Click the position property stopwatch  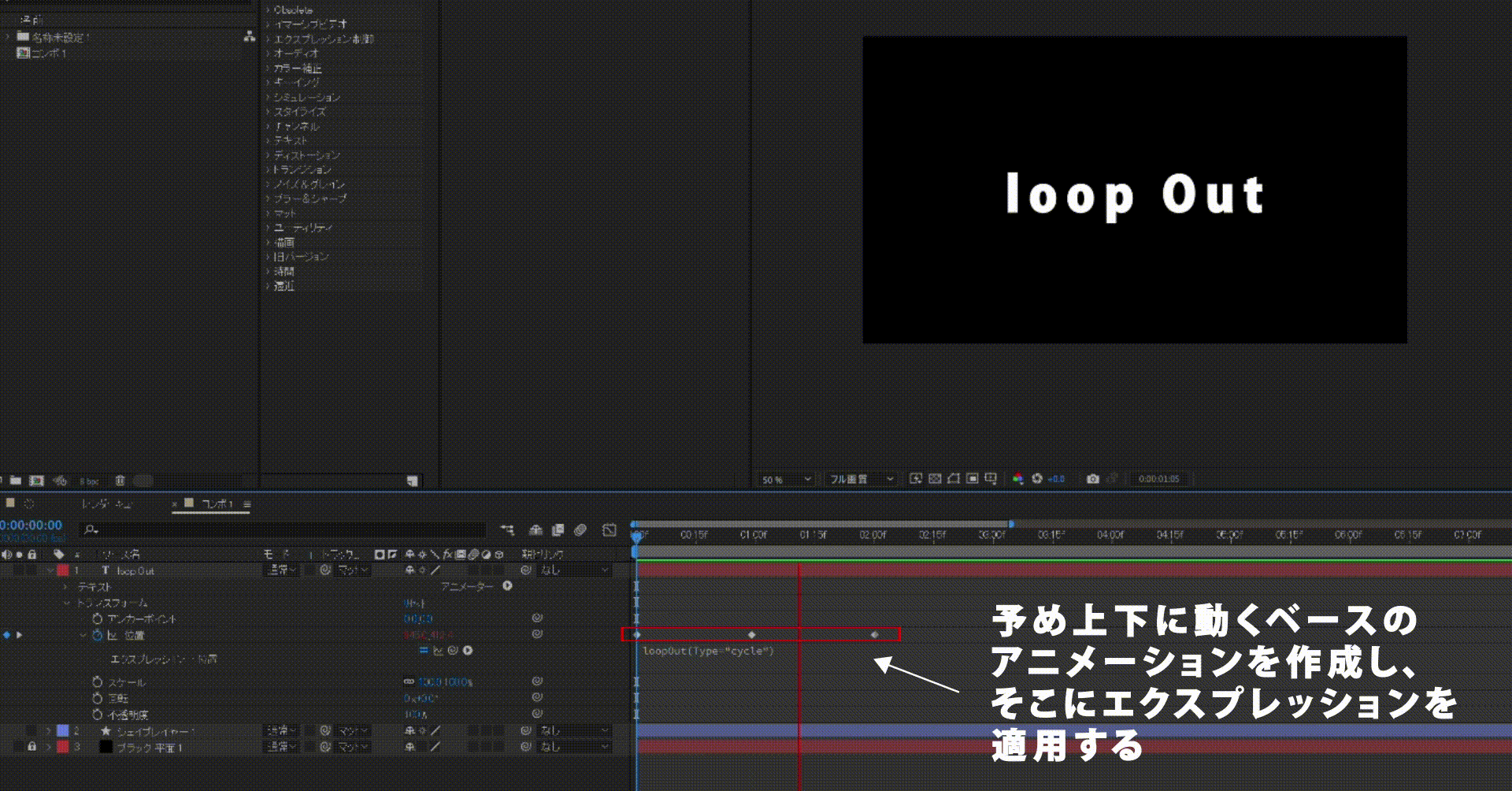[x=98, y=635]
